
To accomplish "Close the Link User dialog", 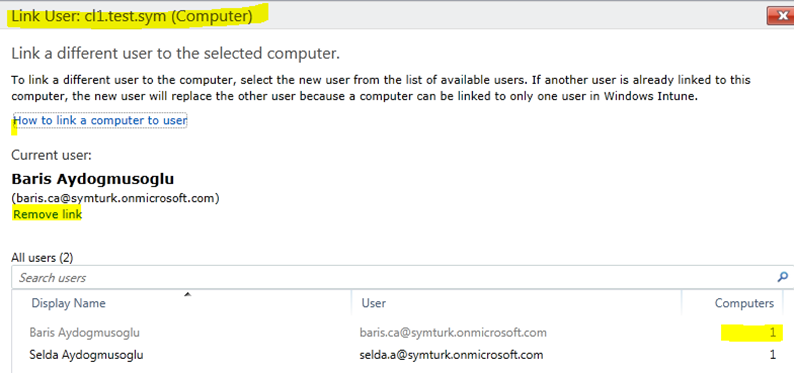I will coord(780,16).
